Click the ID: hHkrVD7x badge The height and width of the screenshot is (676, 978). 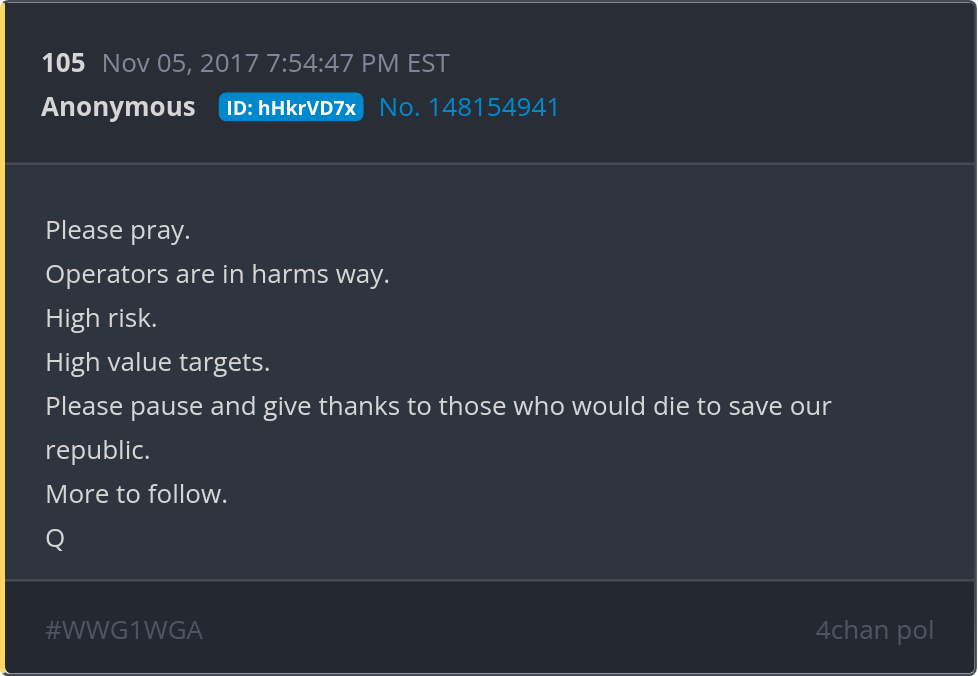pyautogui.click(x=291, y=107)
